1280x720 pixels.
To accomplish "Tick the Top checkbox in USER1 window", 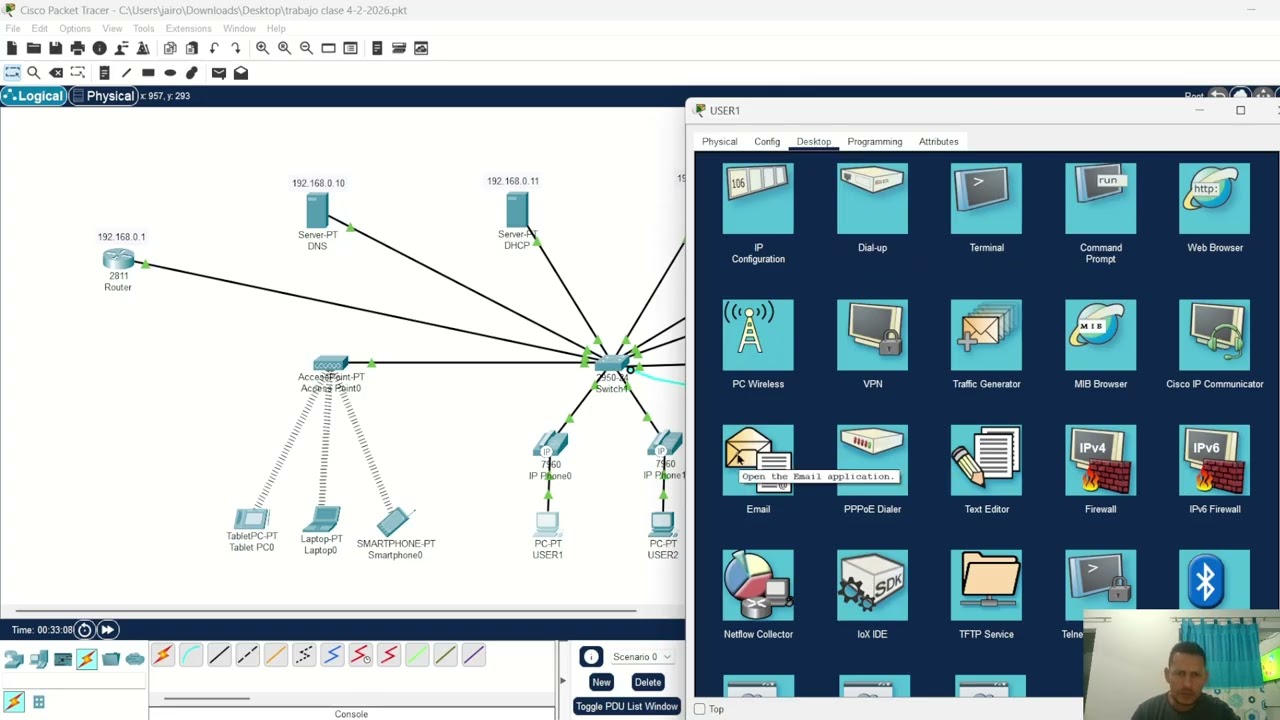I will 700,709.
